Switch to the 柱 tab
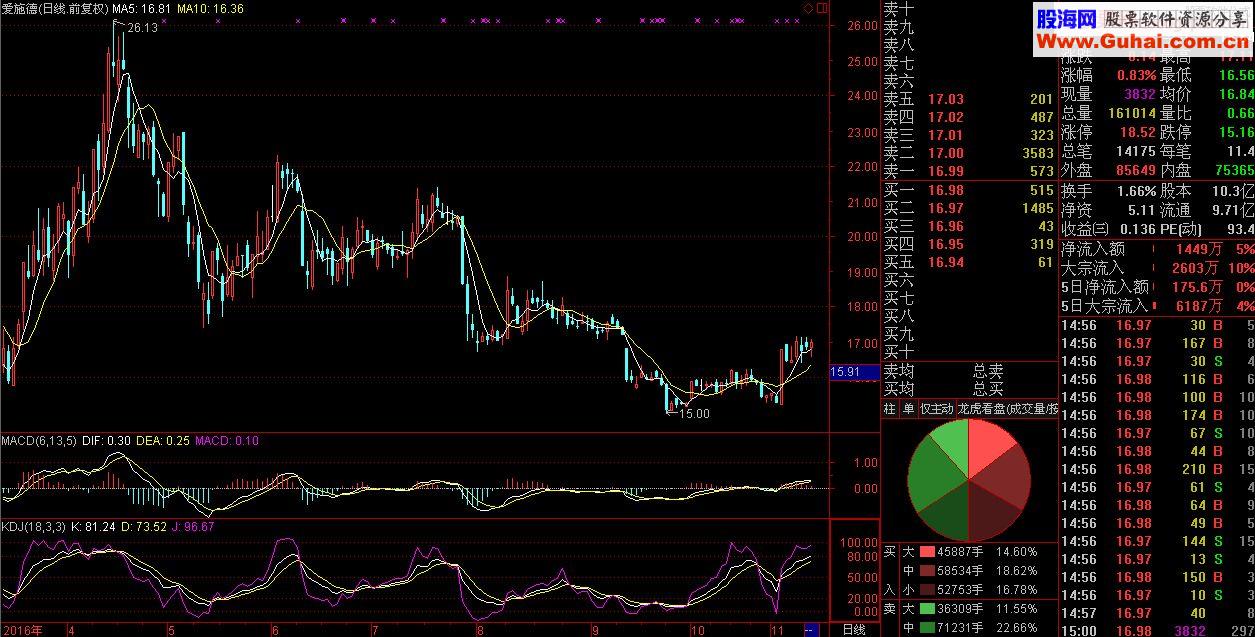Viewport: 1255px width, 637px height. tap(889, 408)
